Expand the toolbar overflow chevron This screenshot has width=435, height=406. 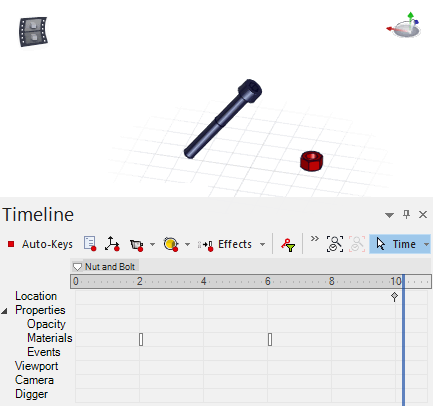pyautogui.click(x=314, y=239)
